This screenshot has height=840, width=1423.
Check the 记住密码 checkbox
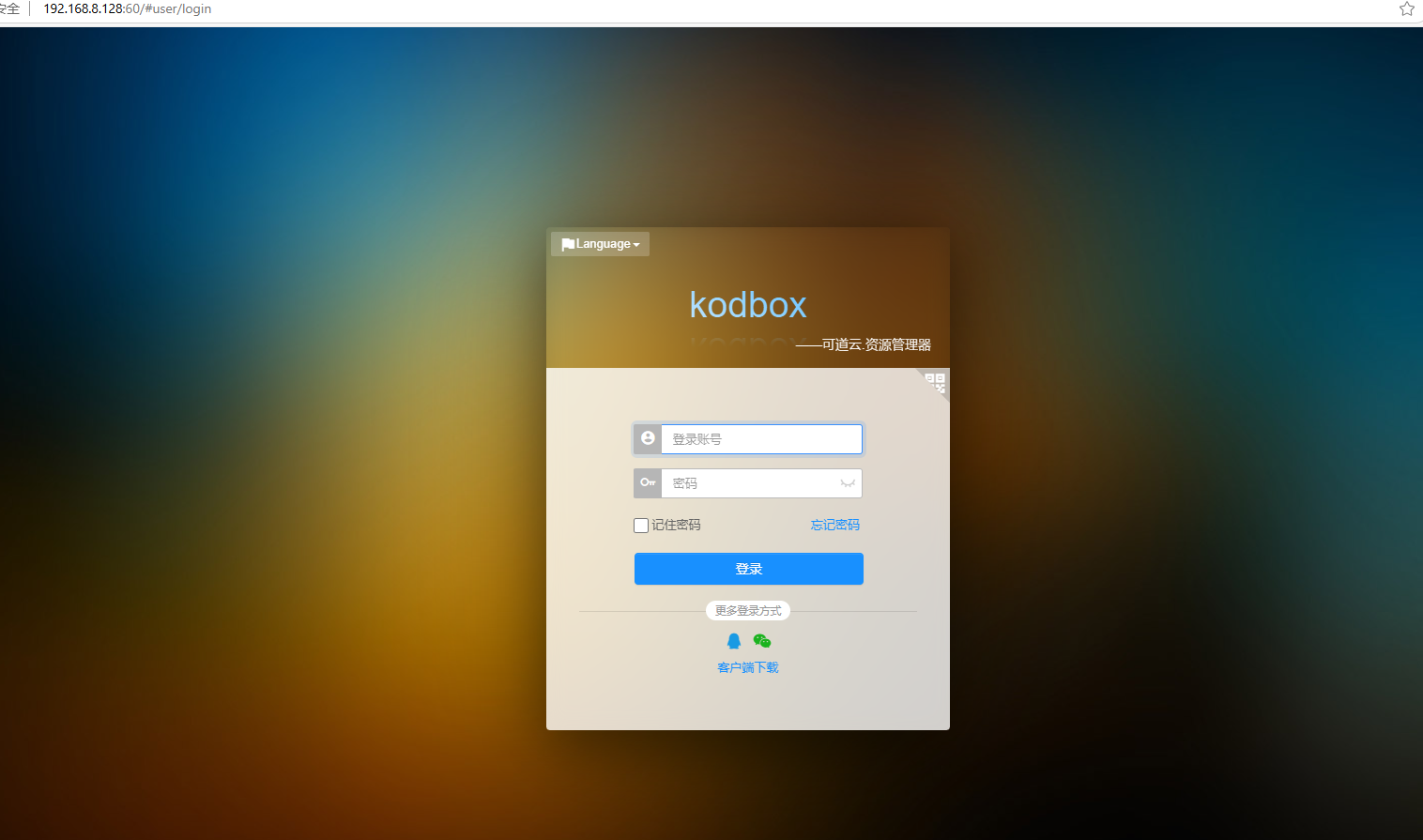click(x=641, y=526)
